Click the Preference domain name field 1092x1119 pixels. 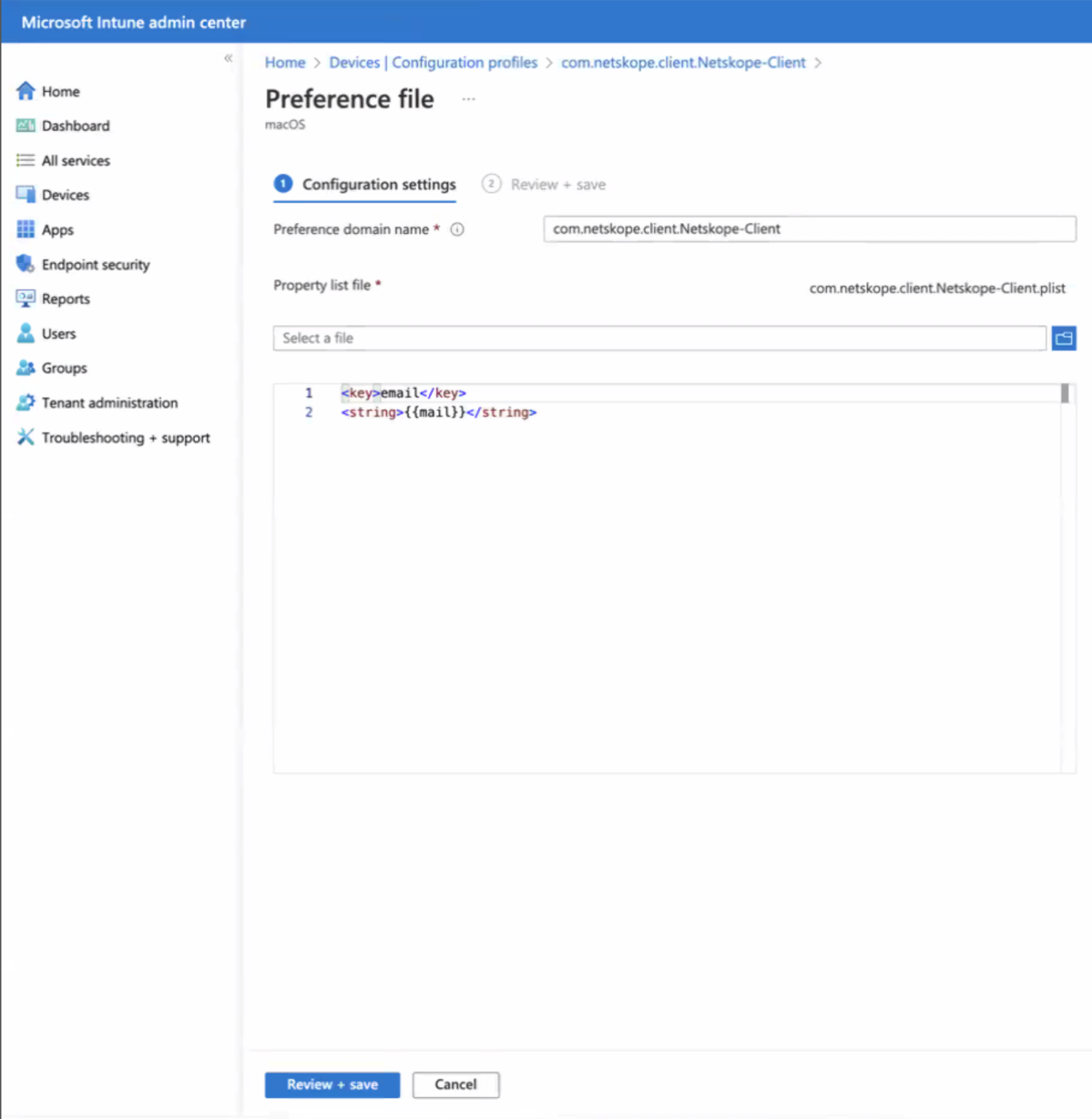[809, 229]
